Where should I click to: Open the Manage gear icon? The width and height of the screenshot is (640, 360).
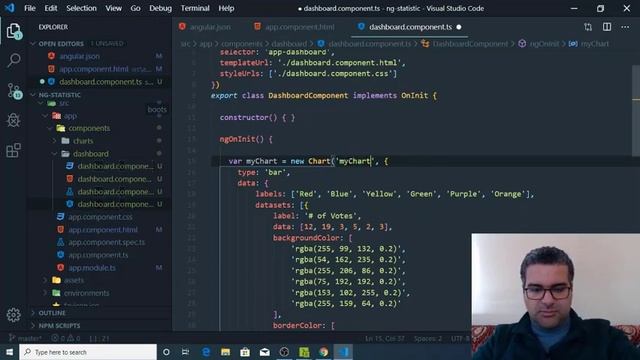13,315
